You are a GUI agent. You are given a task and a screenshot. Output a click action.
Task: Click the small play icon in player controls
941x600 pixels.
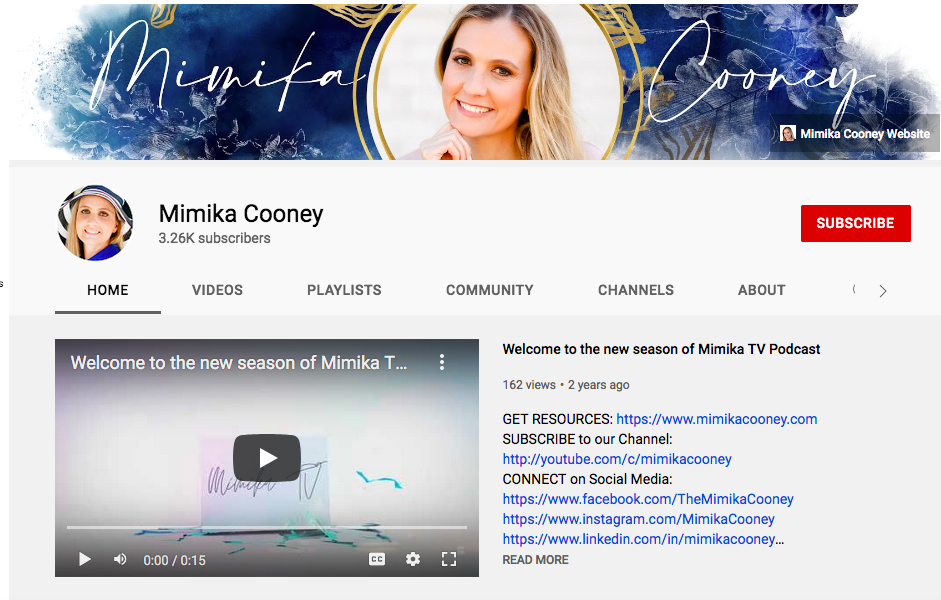[x=85, y=559]
